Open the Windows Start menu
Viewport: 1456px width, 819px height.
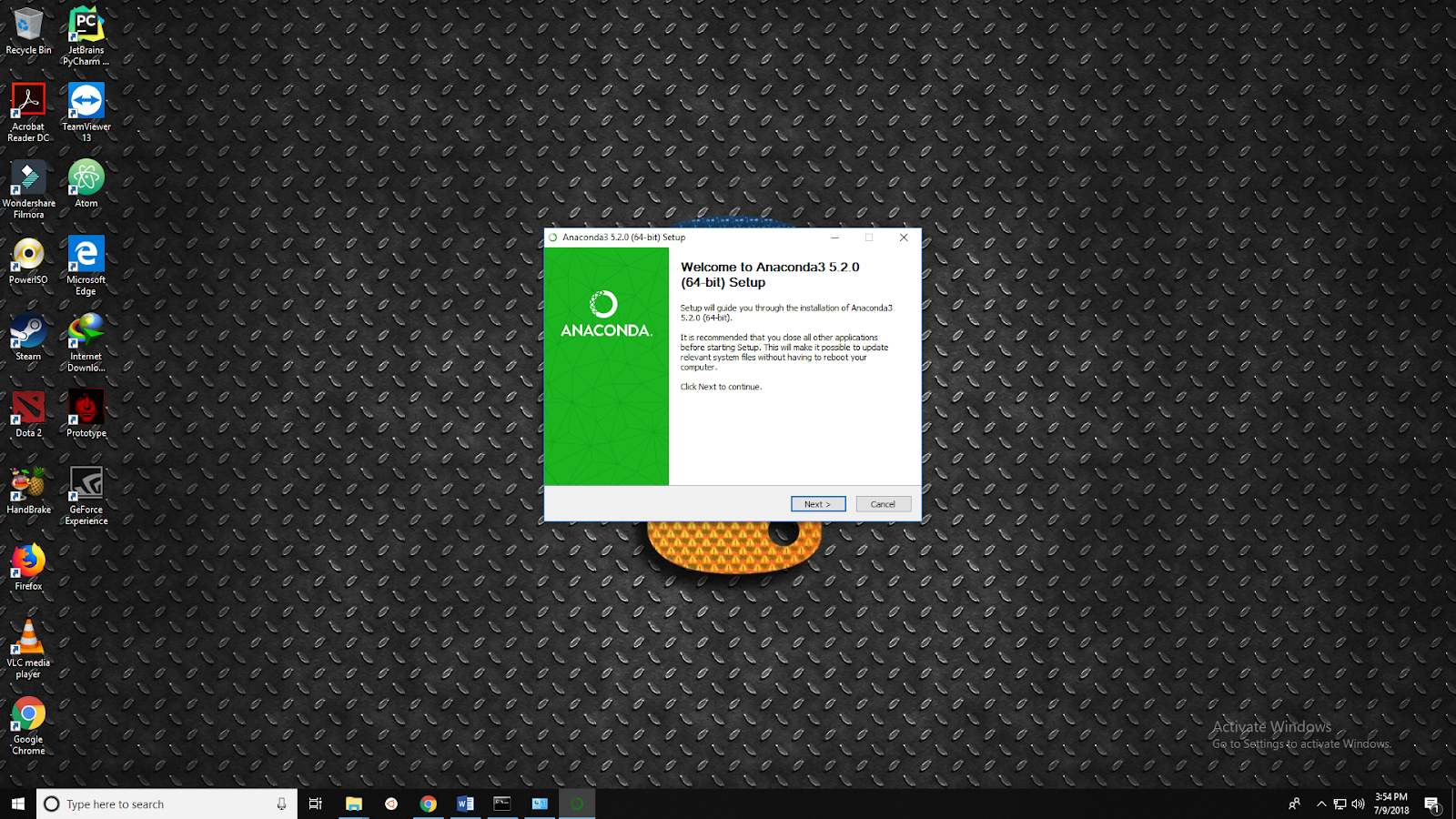18,804
